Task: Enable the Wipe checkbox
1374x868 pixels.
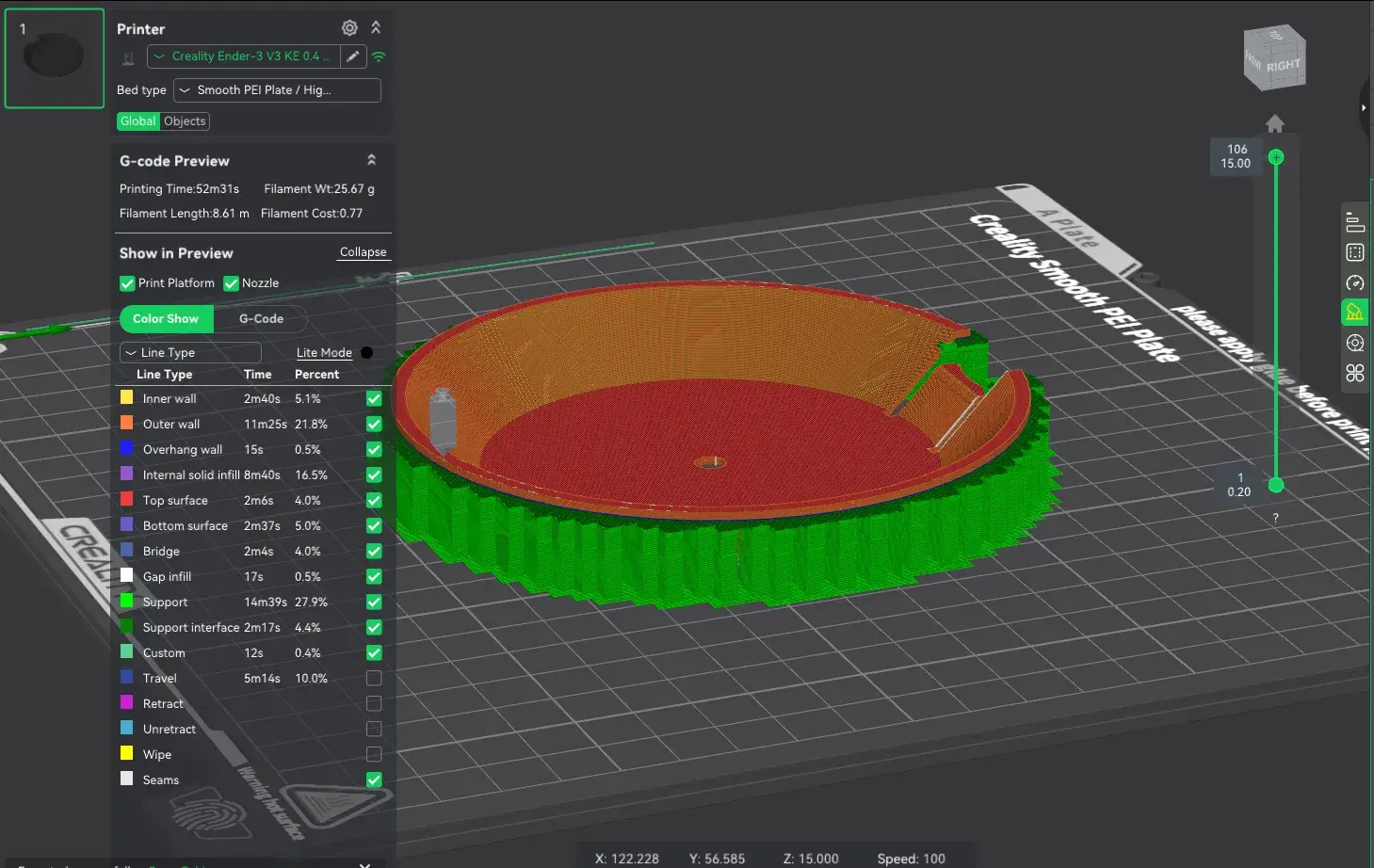Action: (x=374, y=754)
